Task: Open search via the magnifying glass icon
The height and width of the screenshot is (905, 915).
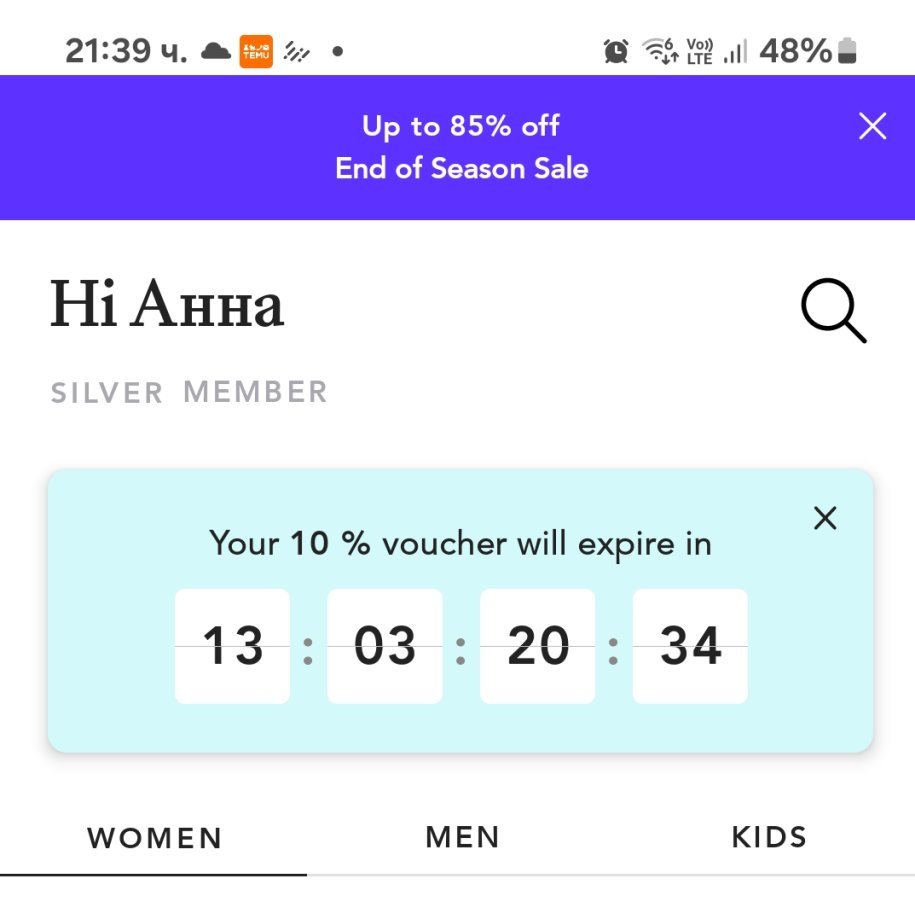Action: 833,311
